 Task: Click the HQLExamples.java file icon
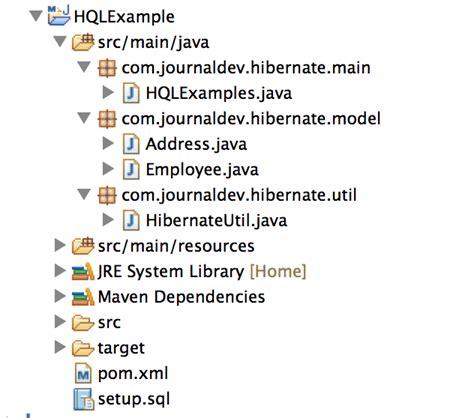pyautogui.click(x=131, y=93)
